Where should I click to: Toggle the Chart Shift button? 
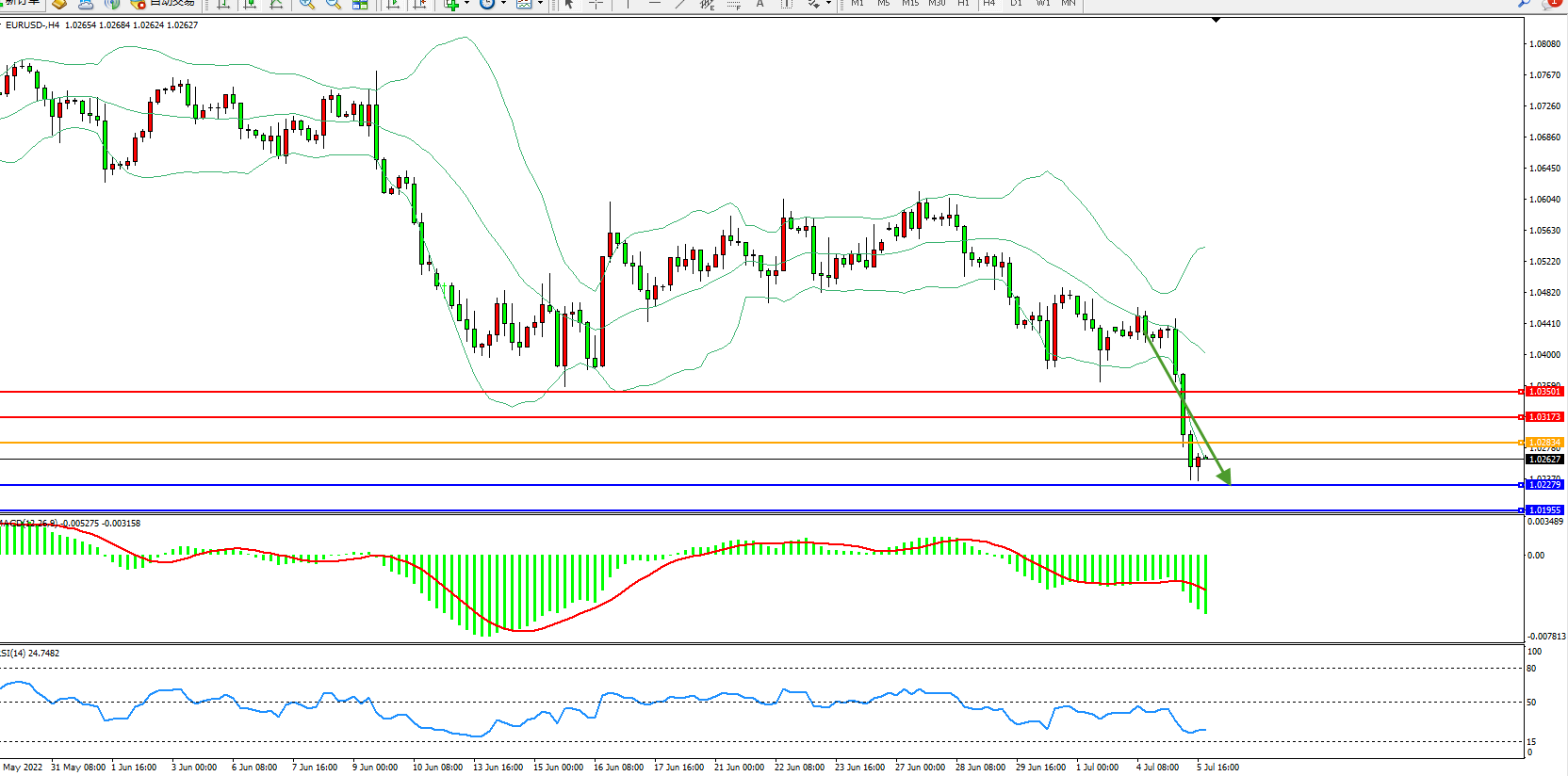pyautogui.click(x=420, y=4)
